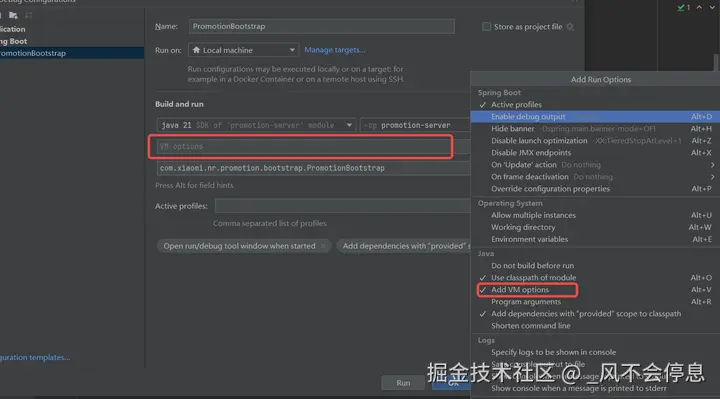
Task: Select Disable JMX endpoints option
Action: coord(595,153)
